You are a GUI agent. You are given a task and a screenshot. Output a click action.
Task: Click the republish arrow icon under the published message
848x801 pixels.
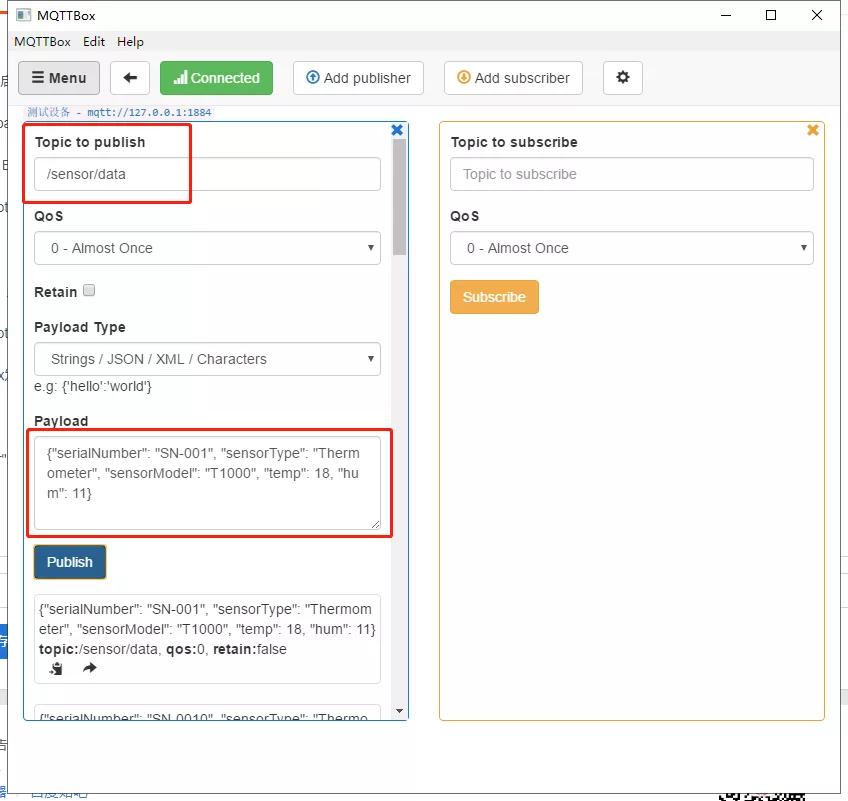pyautogui.click(x=90, y=668)
